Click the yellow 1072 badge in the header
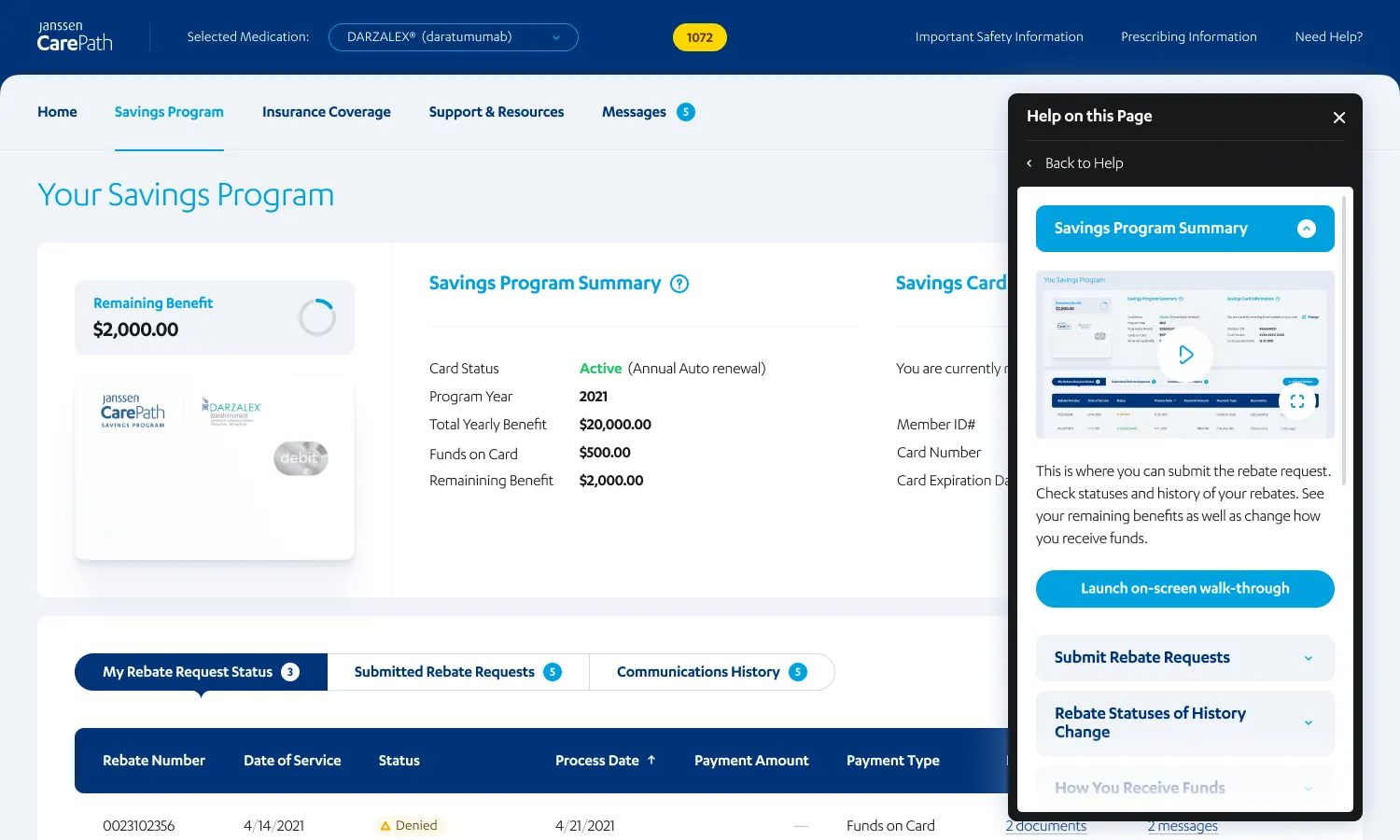1400x840 pixels. pyautogui.click(x=699, y=37)
